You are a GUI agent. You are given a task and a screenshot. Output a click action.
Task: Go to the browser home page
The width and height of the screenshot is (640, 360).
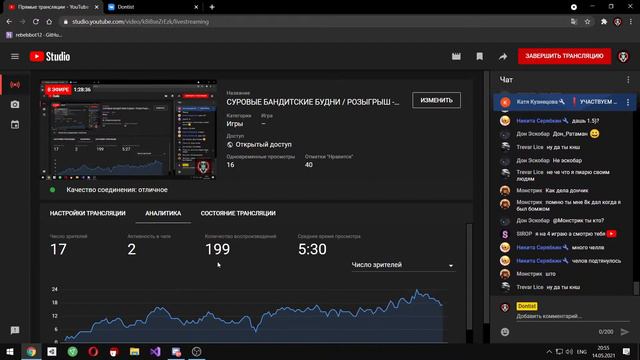(49, 22)
